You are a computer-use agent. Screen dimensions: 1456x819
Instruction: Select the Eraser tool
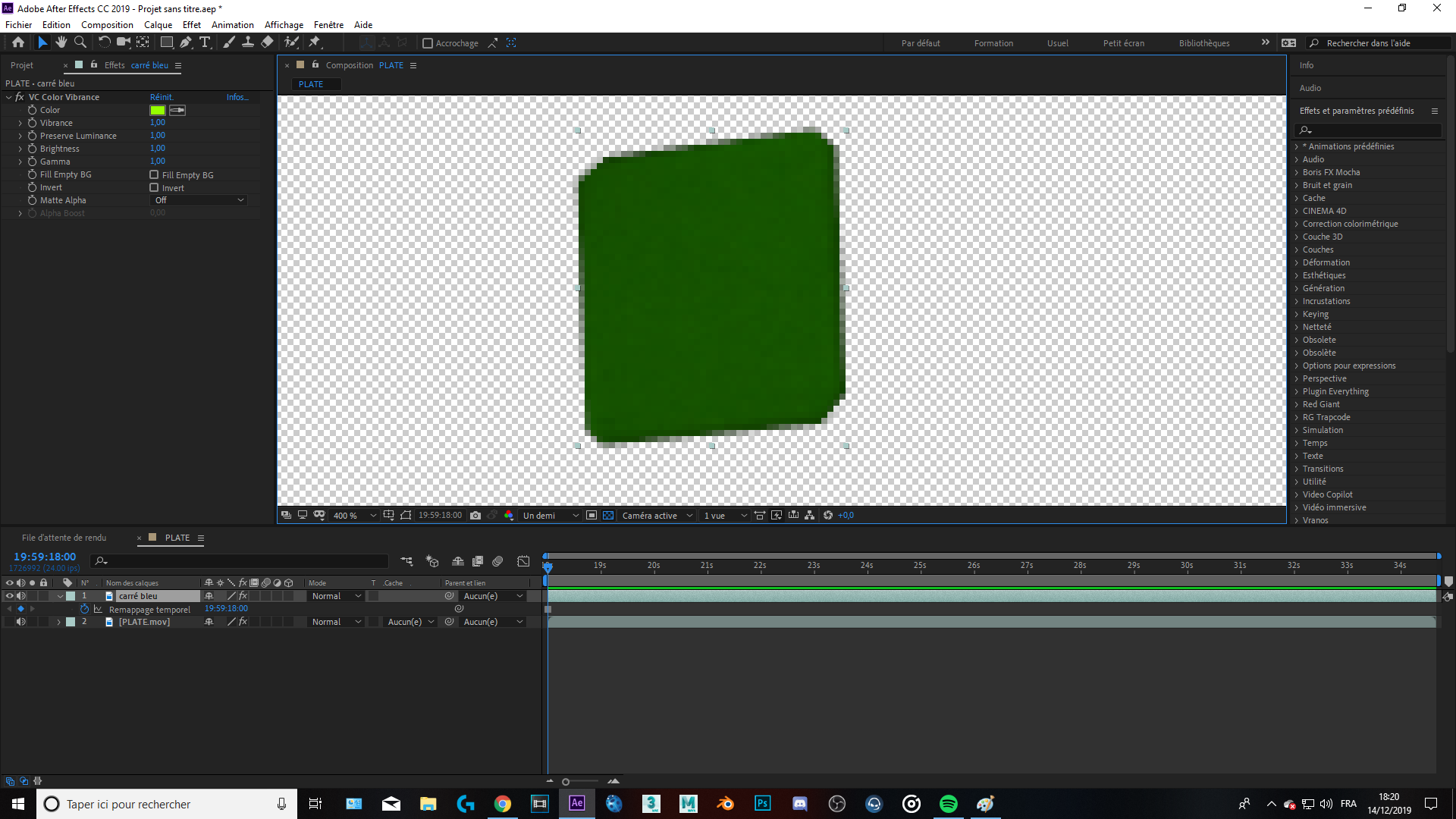[267, 42]
